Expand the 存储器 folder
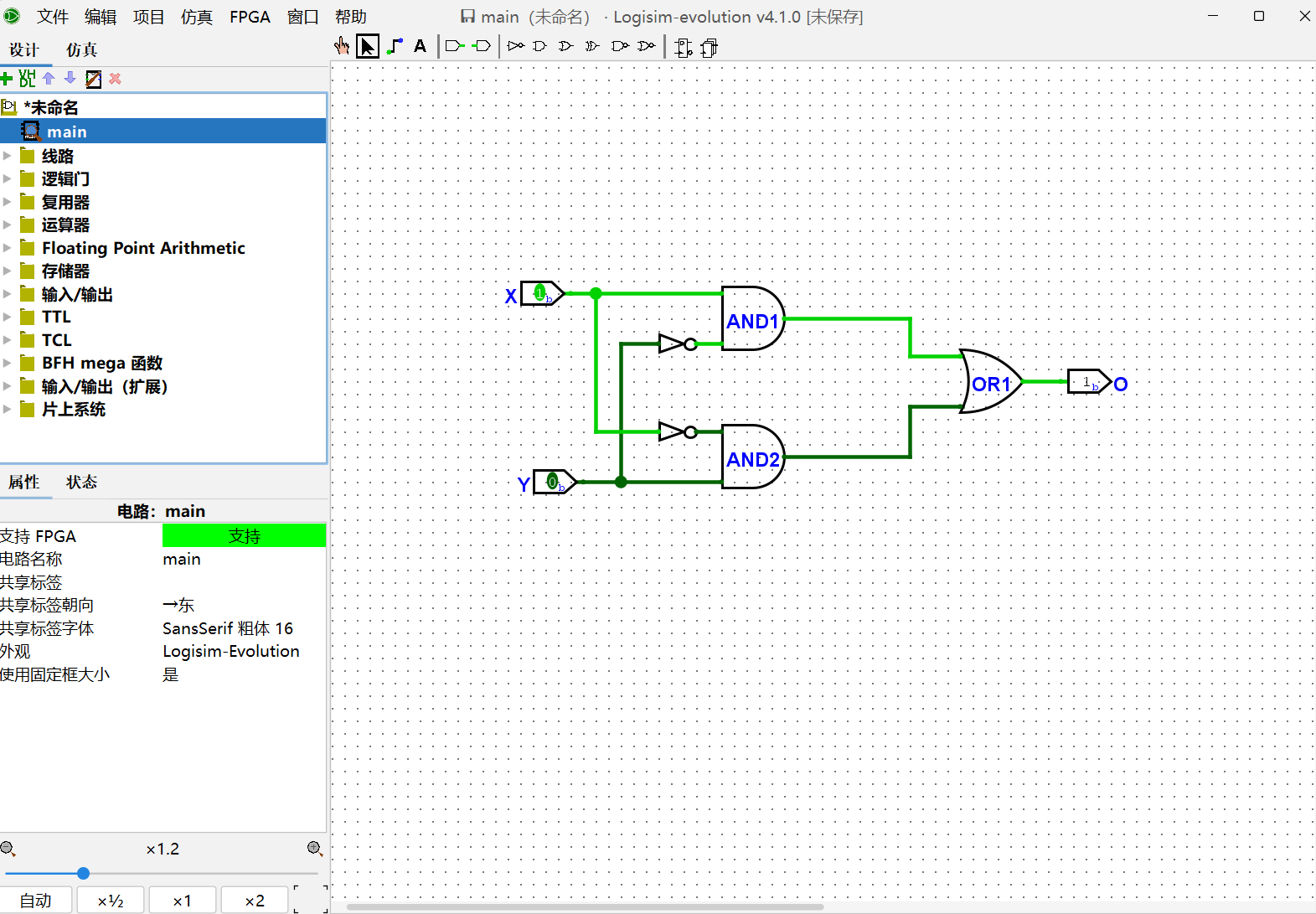1316x914 pixels. 8,271
